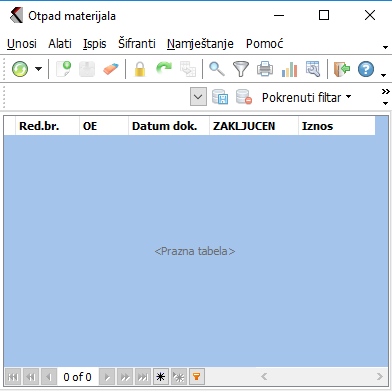Create a new document record

(x=63, y=69)
